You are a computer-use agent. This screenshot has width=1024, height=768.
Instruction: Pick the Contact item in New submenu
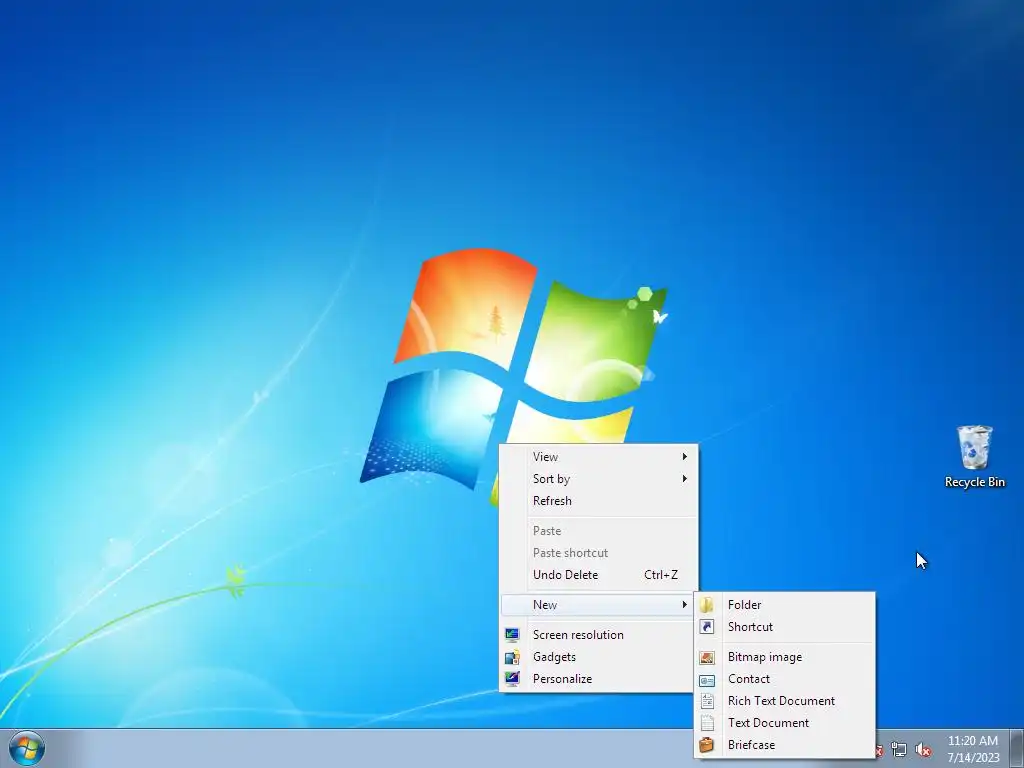[784, 679]
